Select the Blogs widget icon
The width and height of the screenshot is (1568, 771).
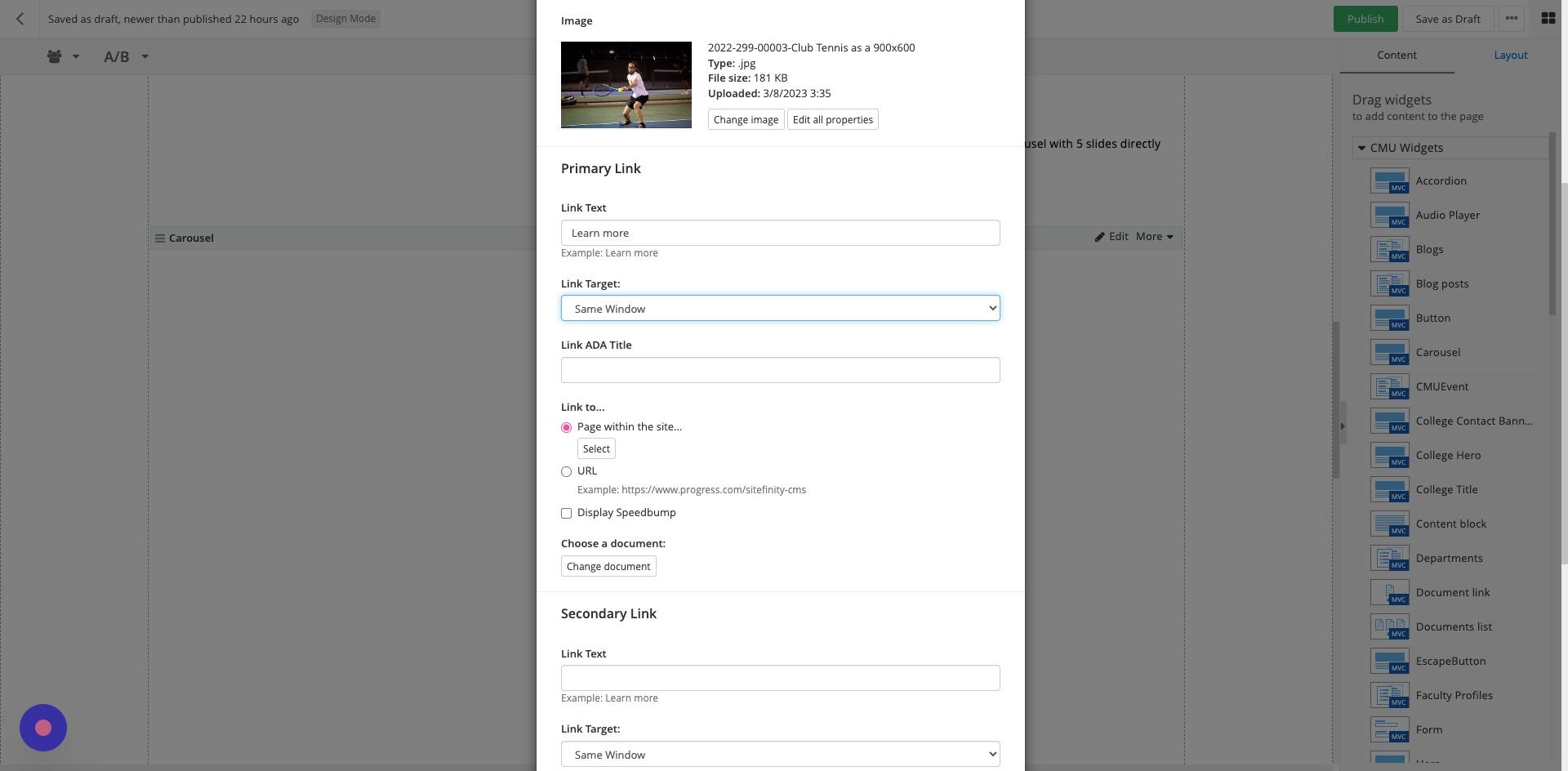1389,250
